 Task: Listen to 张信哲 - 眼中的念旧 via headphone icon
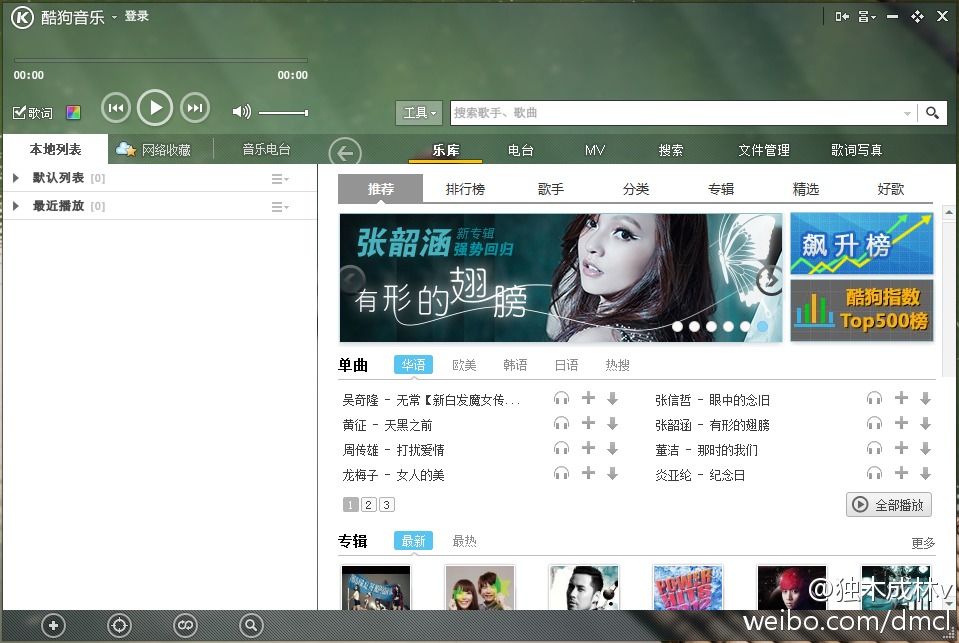coord(875,399)
